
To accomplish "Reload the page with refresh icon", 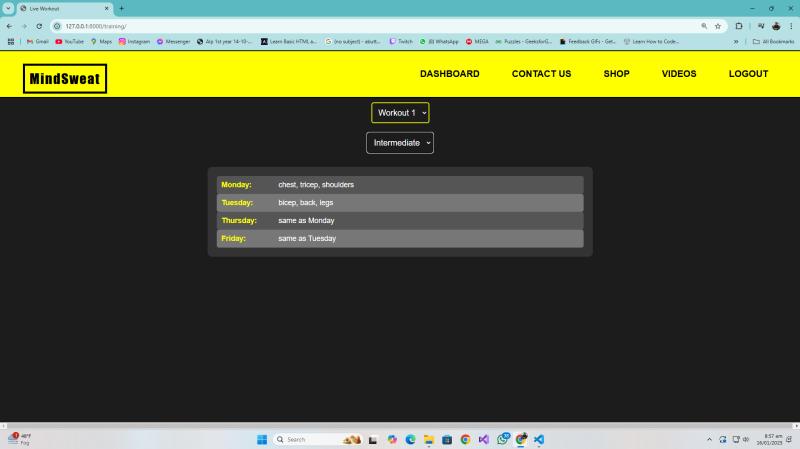I will click(x=39, y=26).
